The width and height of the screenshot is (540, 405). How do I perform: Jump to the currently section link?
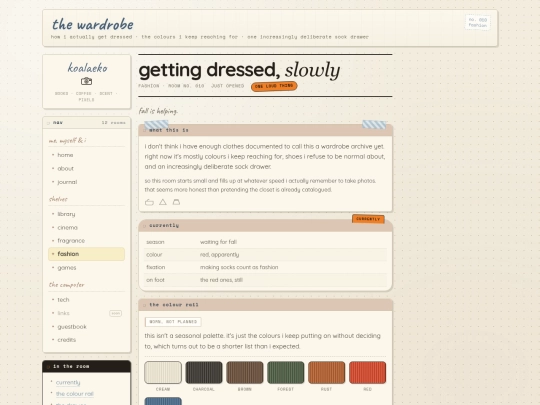click(68, 382)
